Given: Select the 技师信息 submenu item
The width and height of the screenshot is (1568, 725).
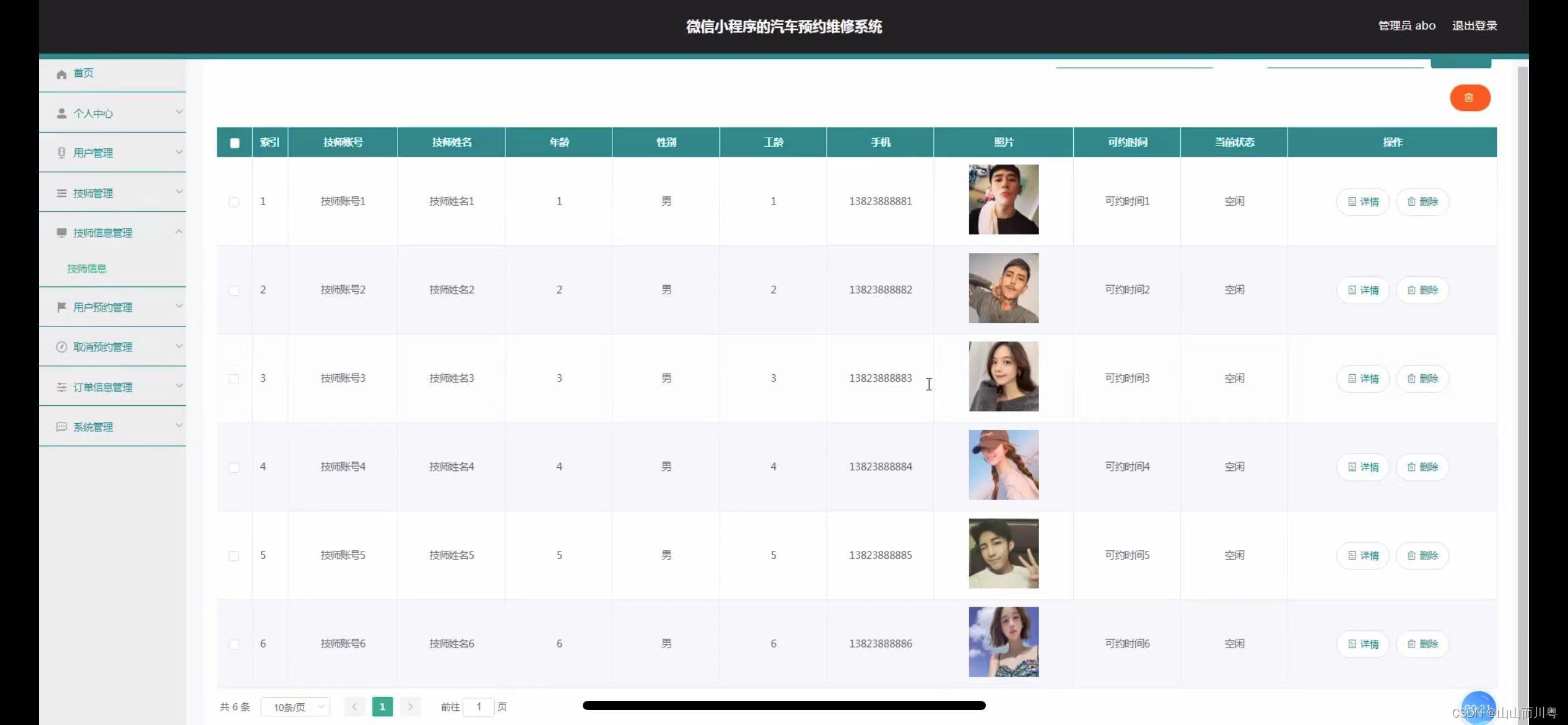Looking at the screenshot, I should pyautogui.click(x=87, y=268).
